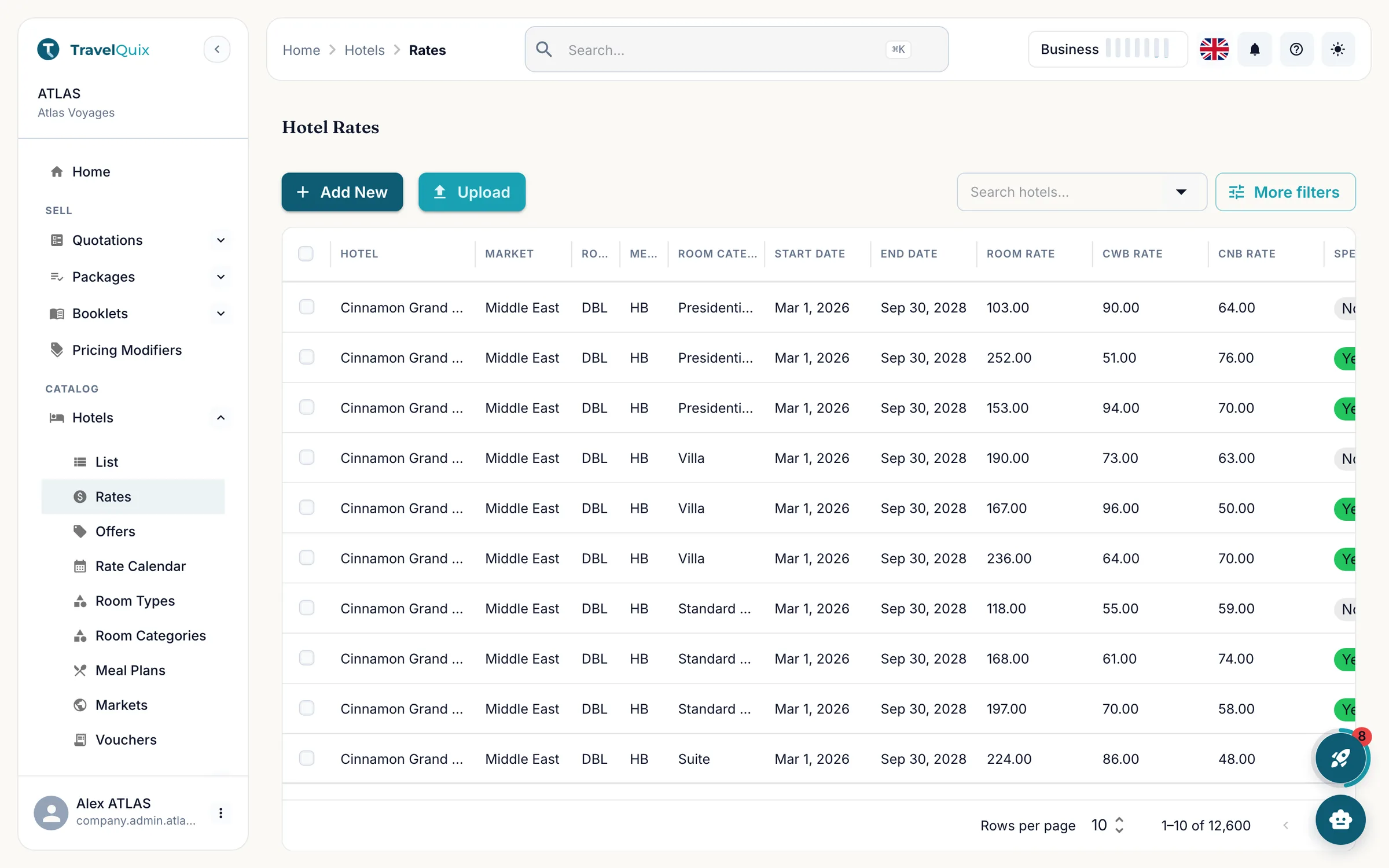Click the Upload button
Image resolution: width=1389 pixels, height=868 pixels.
click(x=472, y=192)
